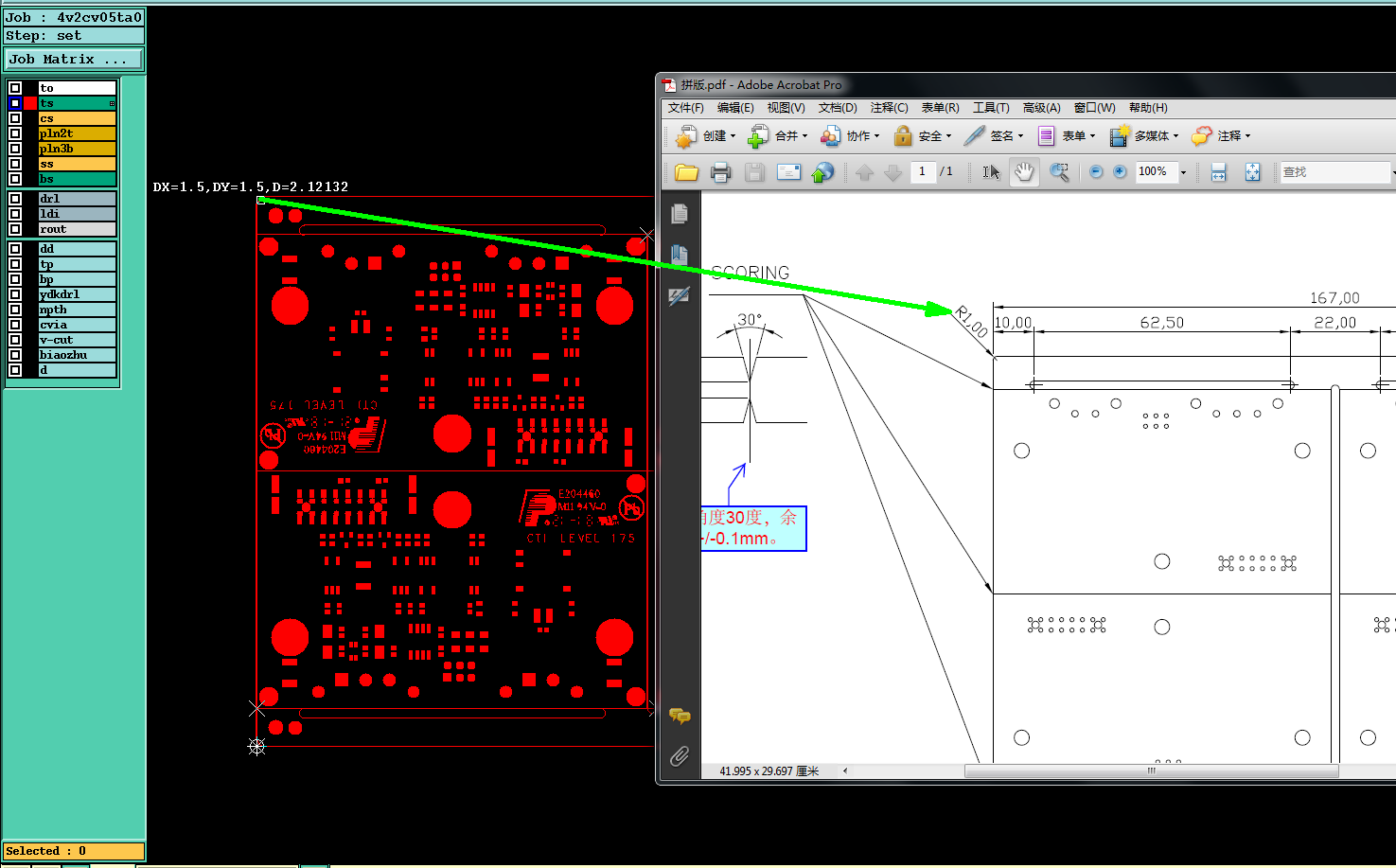Viewport: 1396px width, 868px height.
Task: Go to previous page arrow
Action: 864,172
